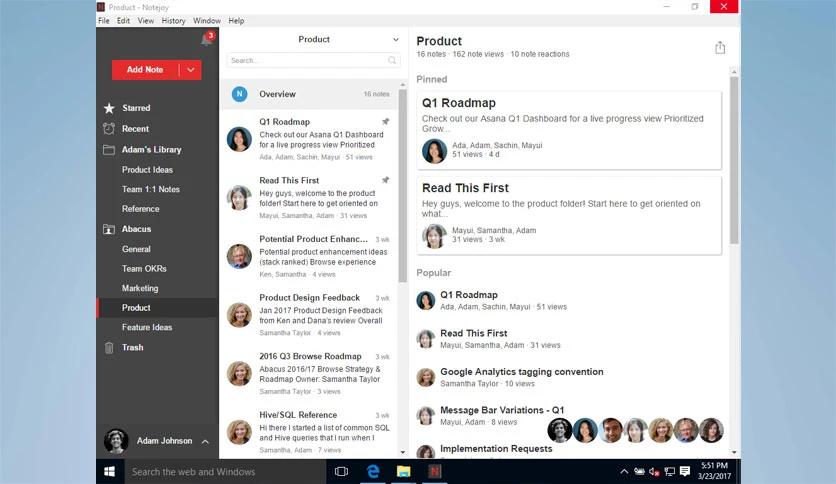Open Starred notes in sidebar
Screen dimensions: 836x484
(136, 108)
